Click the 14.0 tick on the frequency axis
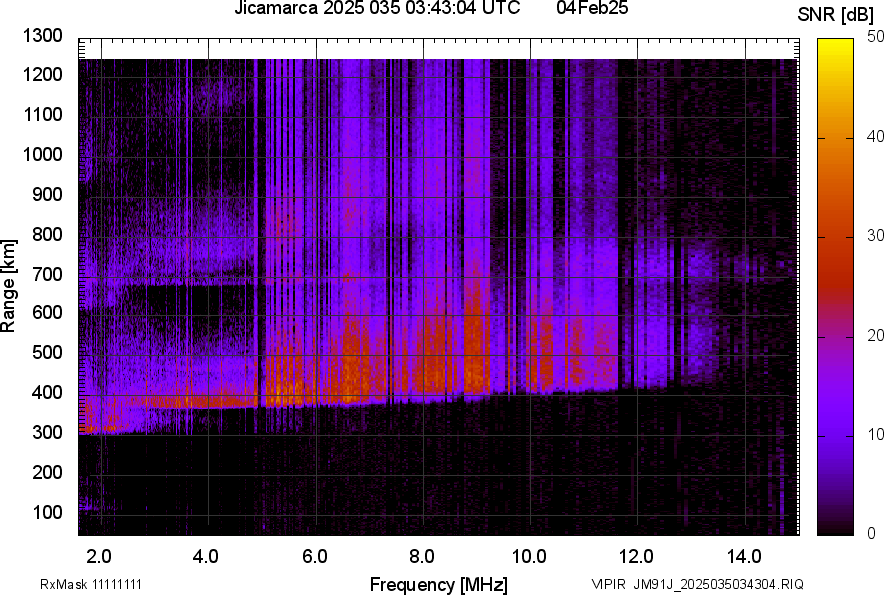This screenshot has height=595, width=884. coord(744,556)
